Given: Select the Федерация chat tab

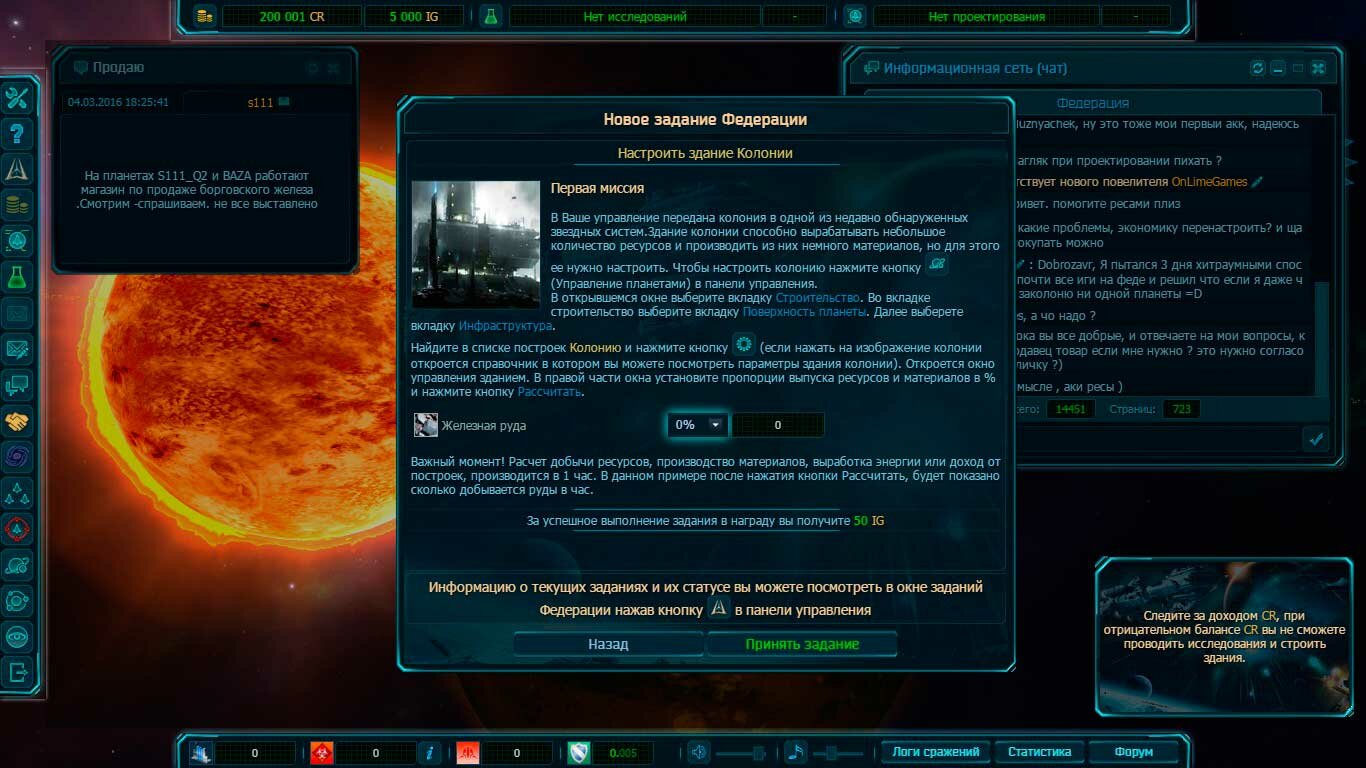Looking at the screenshot, I should tap(1092, 103).
